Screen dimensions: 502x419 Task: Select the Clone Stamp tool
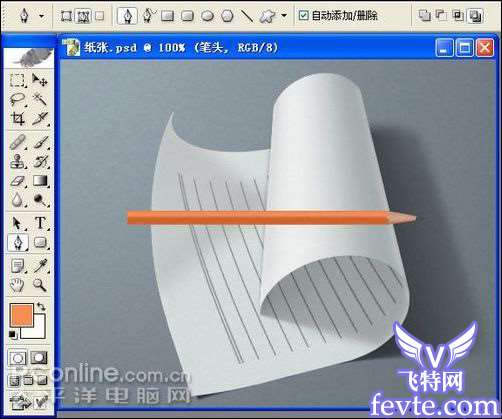coord(17,162)
